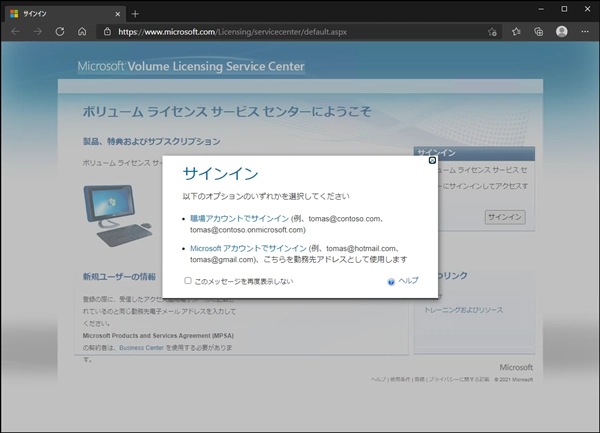The image size is (600, 433).
Task: Reload the page with the refresh icon
Action: (x=60, y=32)
